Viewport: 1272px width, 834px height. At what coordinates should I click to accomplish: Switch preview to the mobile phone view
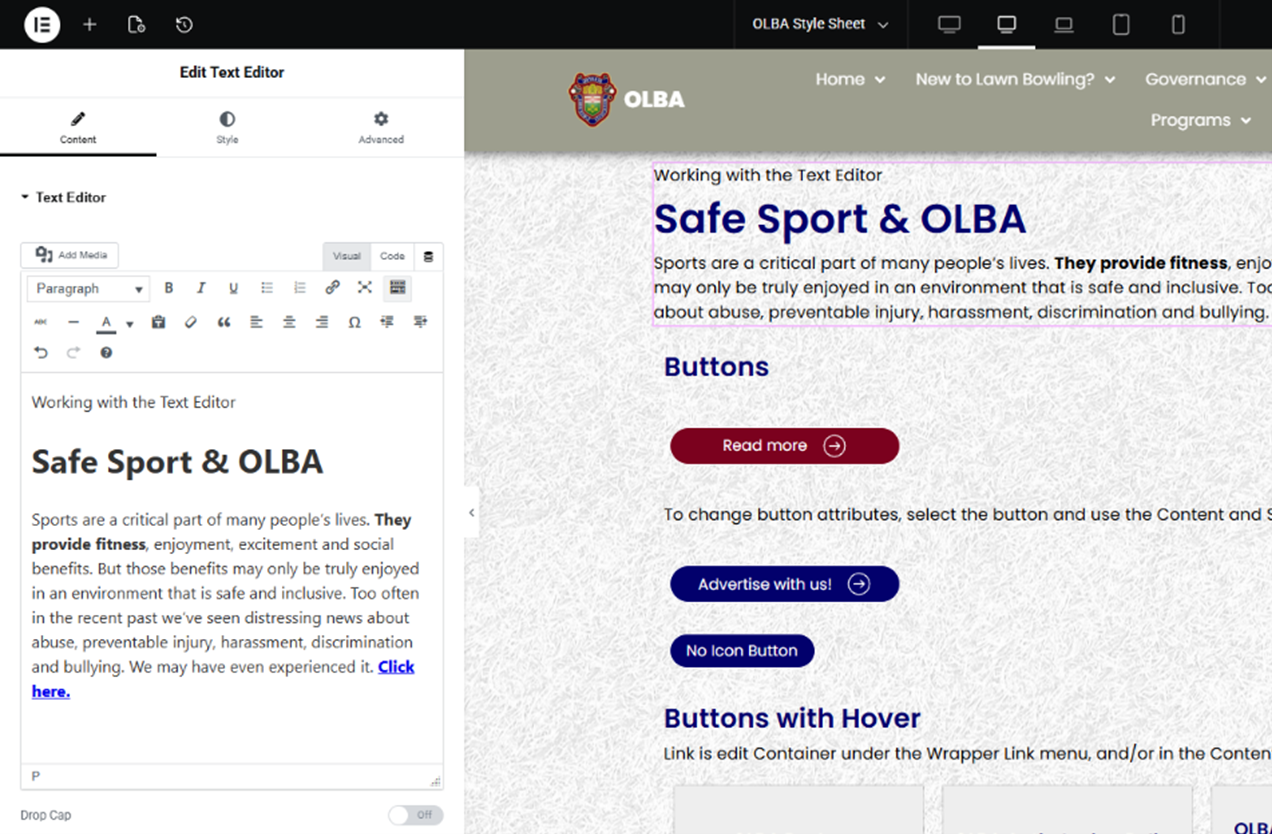1178,24
